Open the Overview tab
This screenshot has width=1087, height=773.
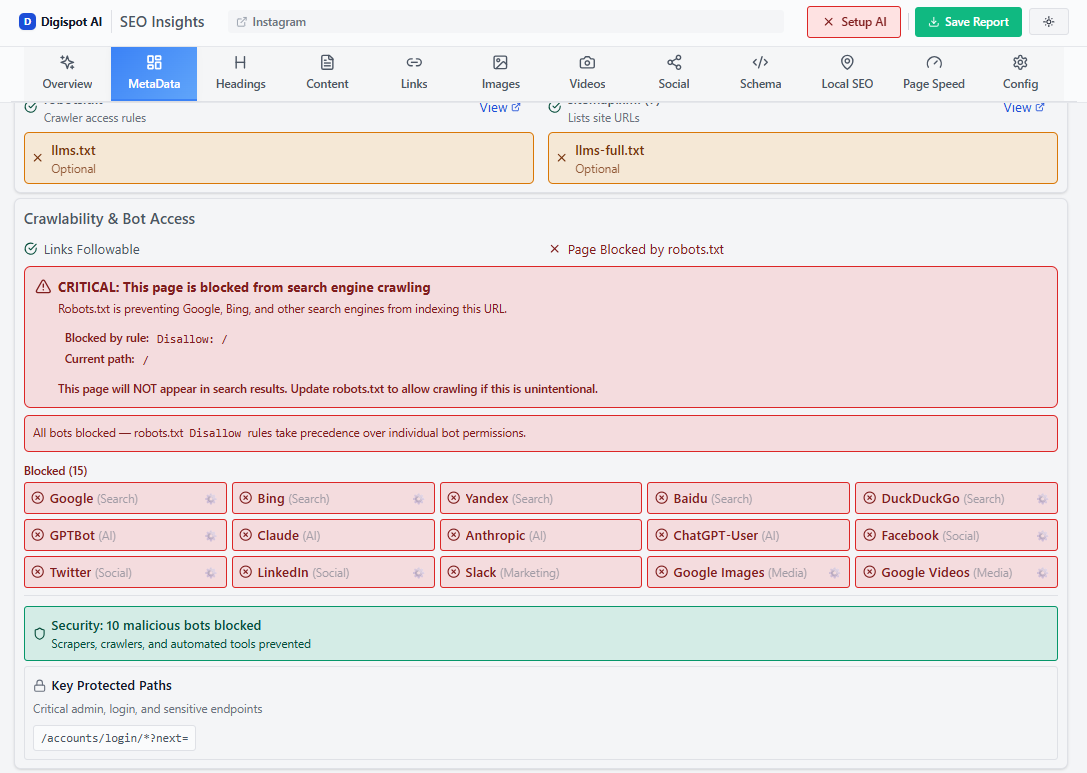67,73
